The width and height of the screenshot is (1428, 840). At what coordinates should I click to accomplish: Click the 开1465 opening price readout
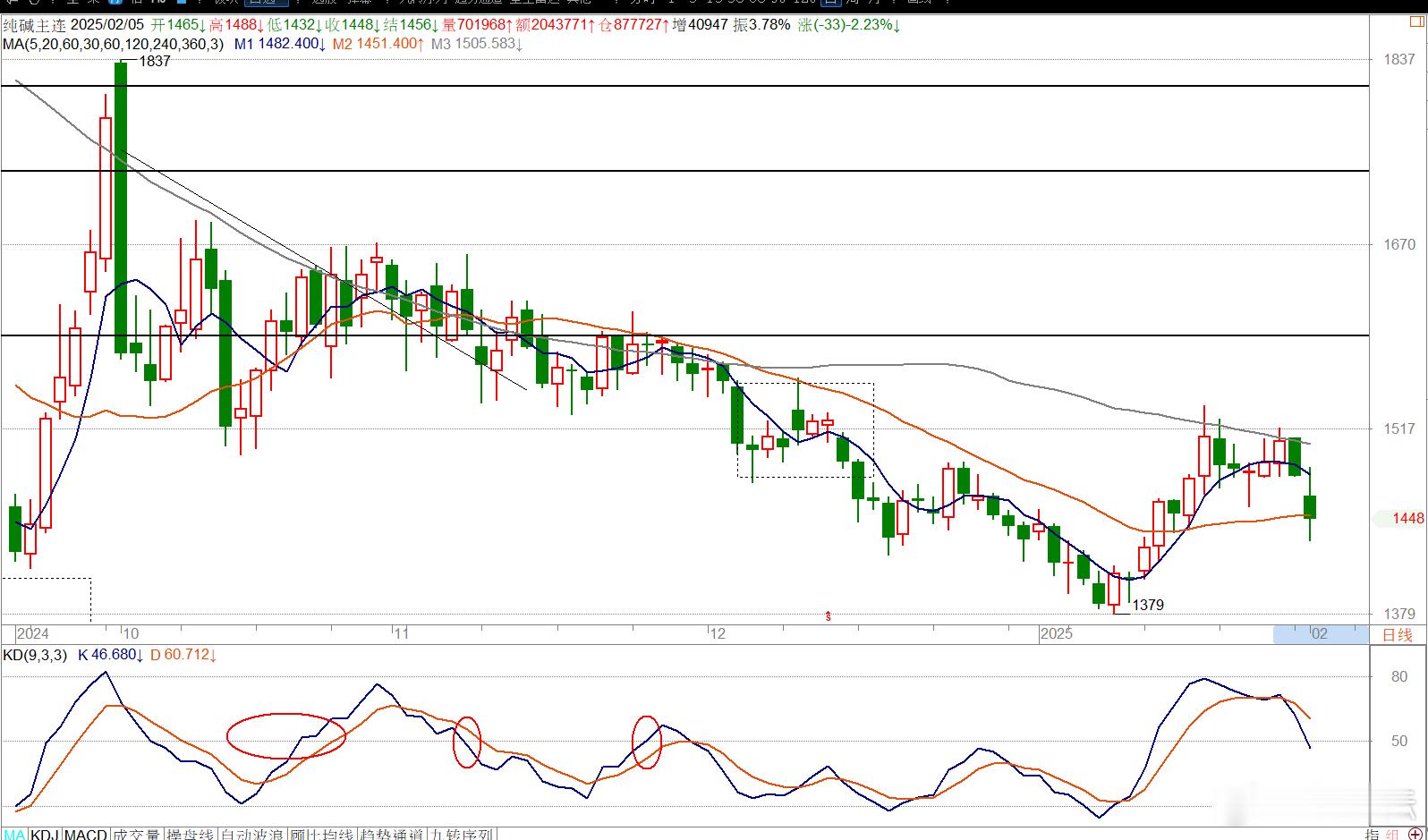[x=178, y=25]
